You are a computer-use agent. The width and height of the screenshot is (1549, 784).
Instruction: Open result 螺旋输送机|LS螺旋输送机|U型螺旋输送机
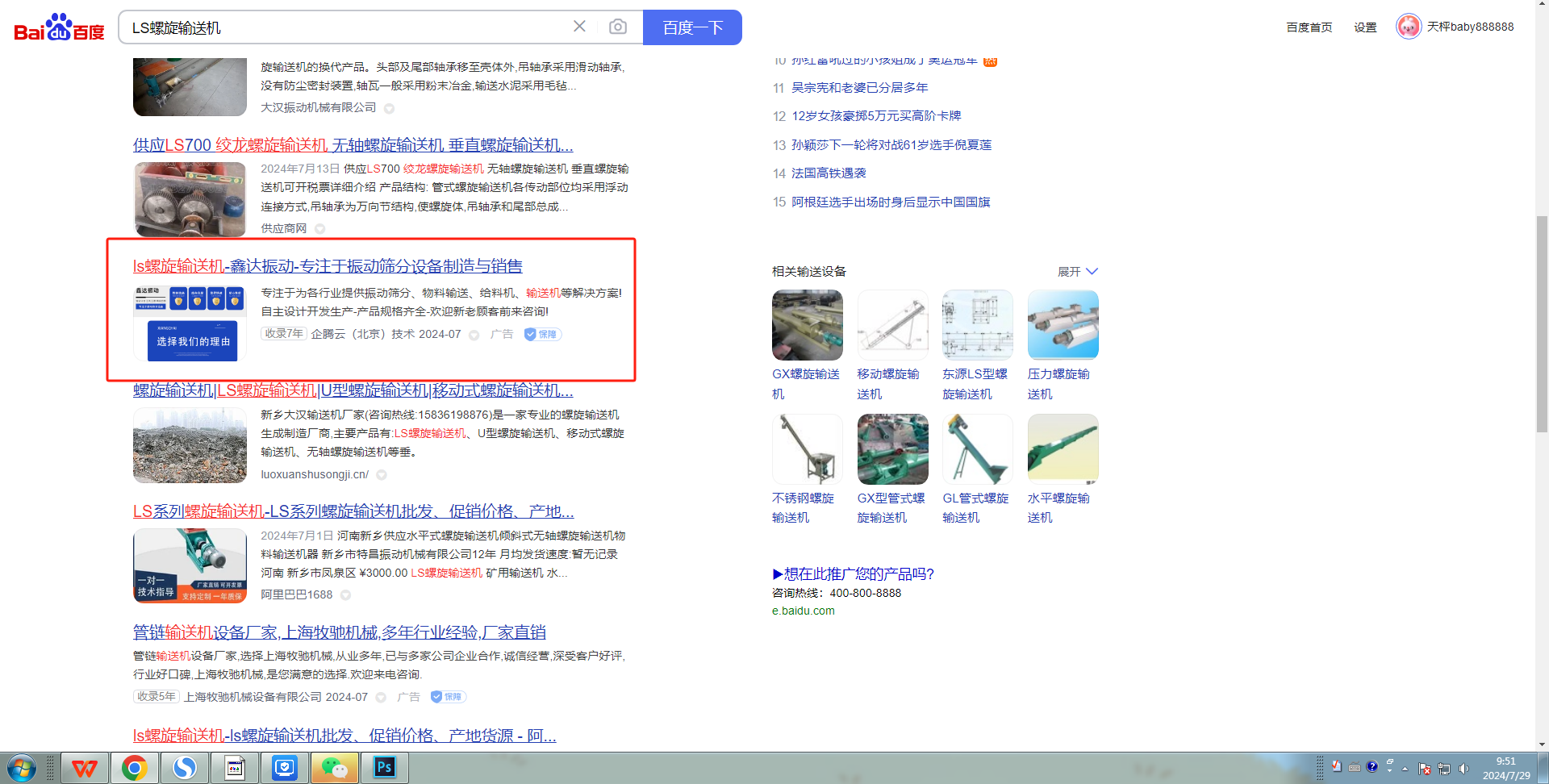click(353, 390)
